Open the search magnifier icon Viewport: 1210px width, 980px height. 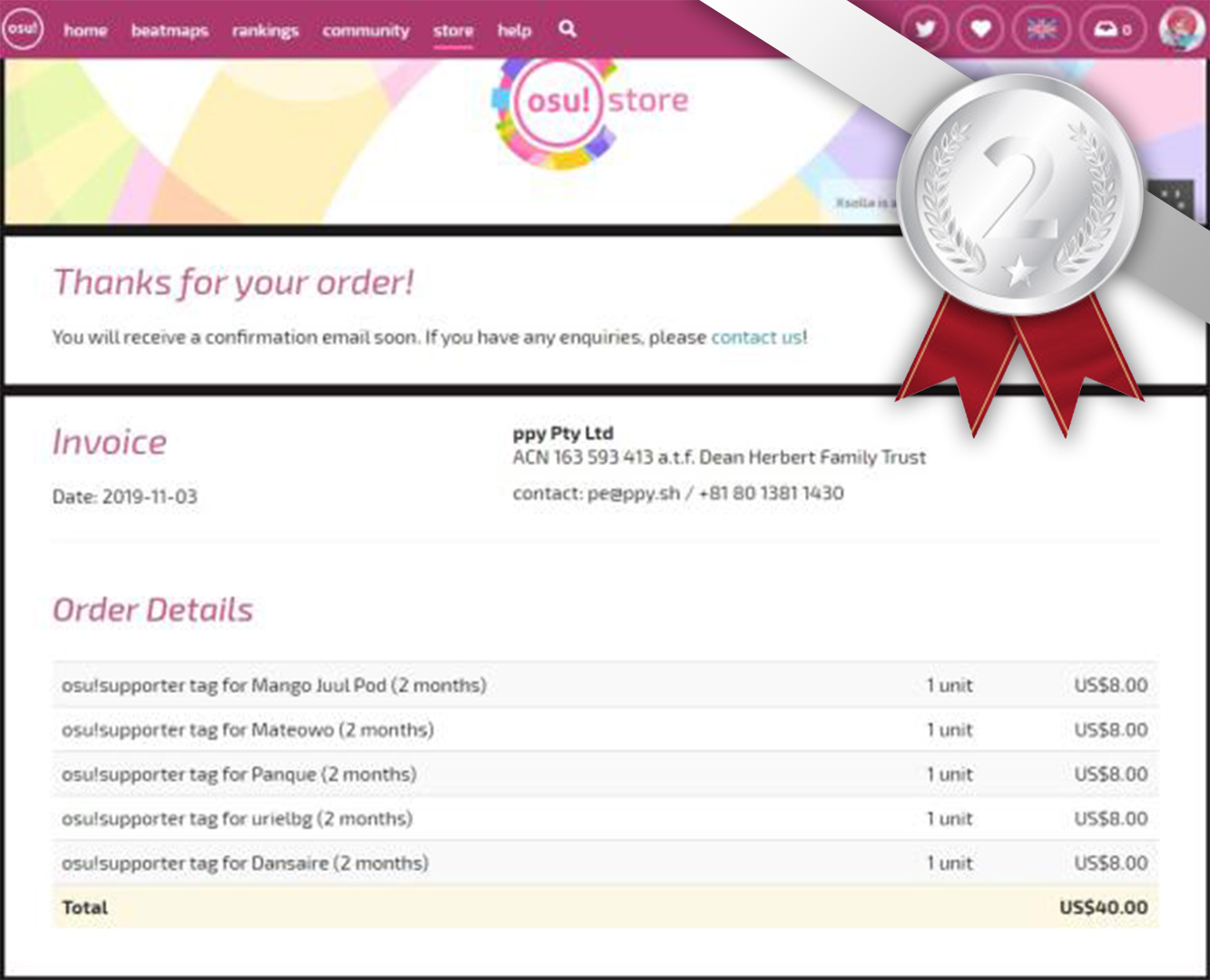coord(567,29)
